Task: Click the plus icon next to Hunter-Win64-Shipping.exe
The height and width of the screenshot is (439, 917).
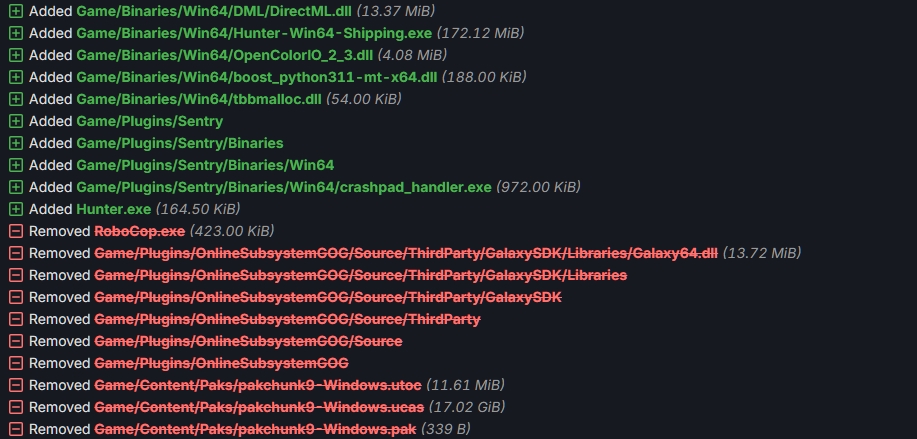Action: 16,33
